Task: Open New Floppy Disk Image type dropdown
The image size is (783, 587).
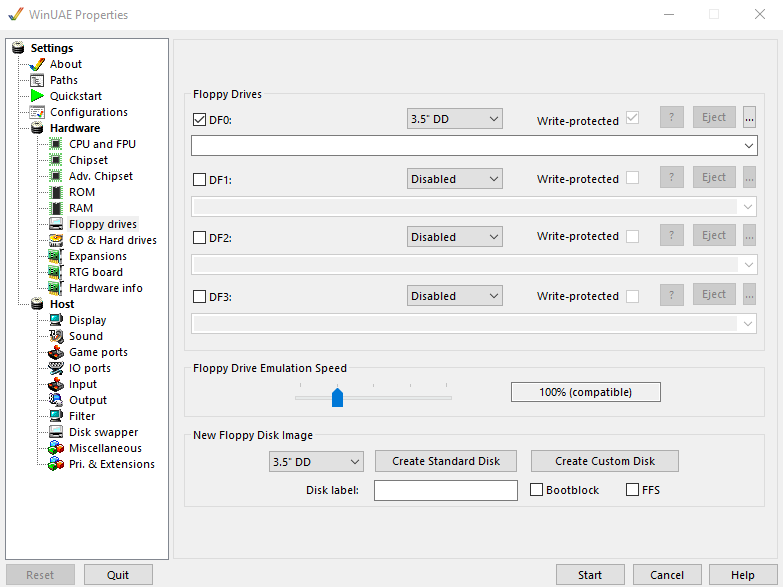Action: click(316, 462)
